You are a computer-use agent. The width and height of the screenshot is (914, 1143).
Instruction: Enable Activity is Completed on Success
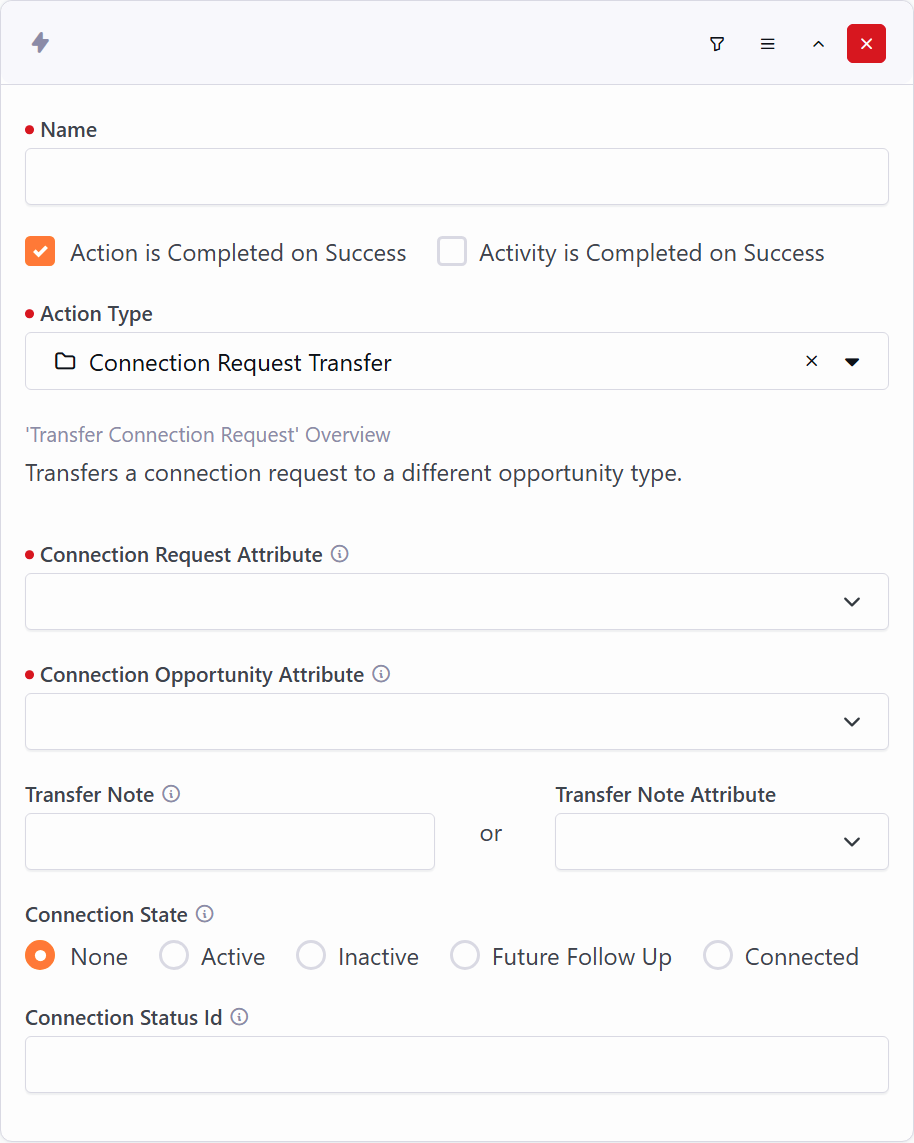pyautogui.click(x=452, y=252)
